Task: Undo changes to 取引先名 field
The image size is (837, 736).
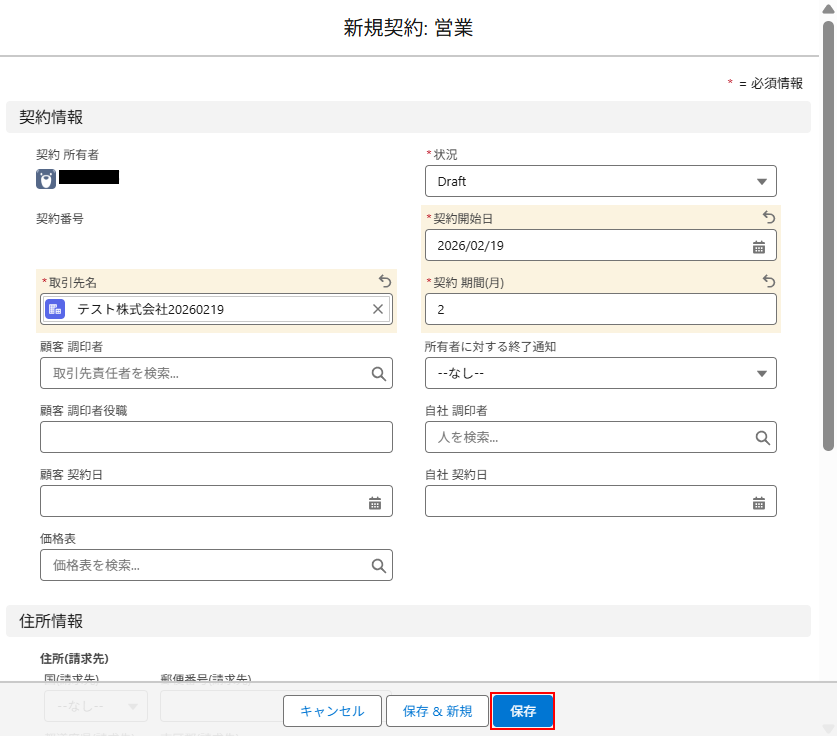Action: (384, 282)
